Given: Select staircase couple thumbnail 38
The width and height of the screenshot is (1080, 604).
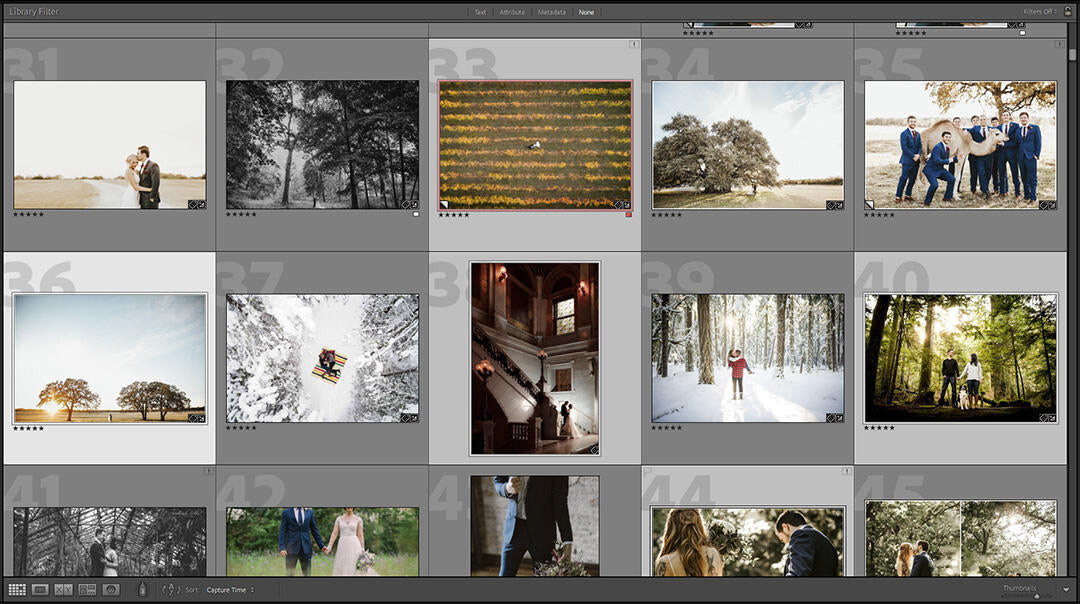Looking at the screenshot, I should (x=535, y=358).
